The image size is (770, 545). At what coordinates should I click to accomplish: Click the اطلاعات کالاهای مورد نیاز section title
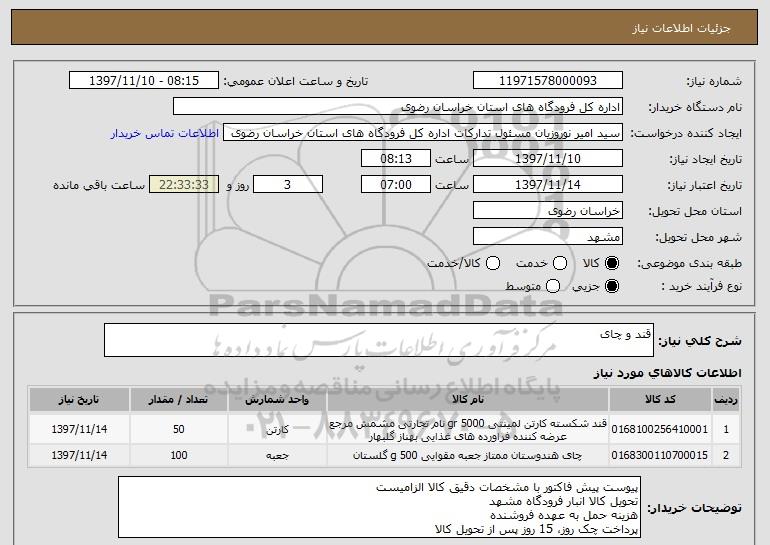pyautogui.click(x=667, y=373)
